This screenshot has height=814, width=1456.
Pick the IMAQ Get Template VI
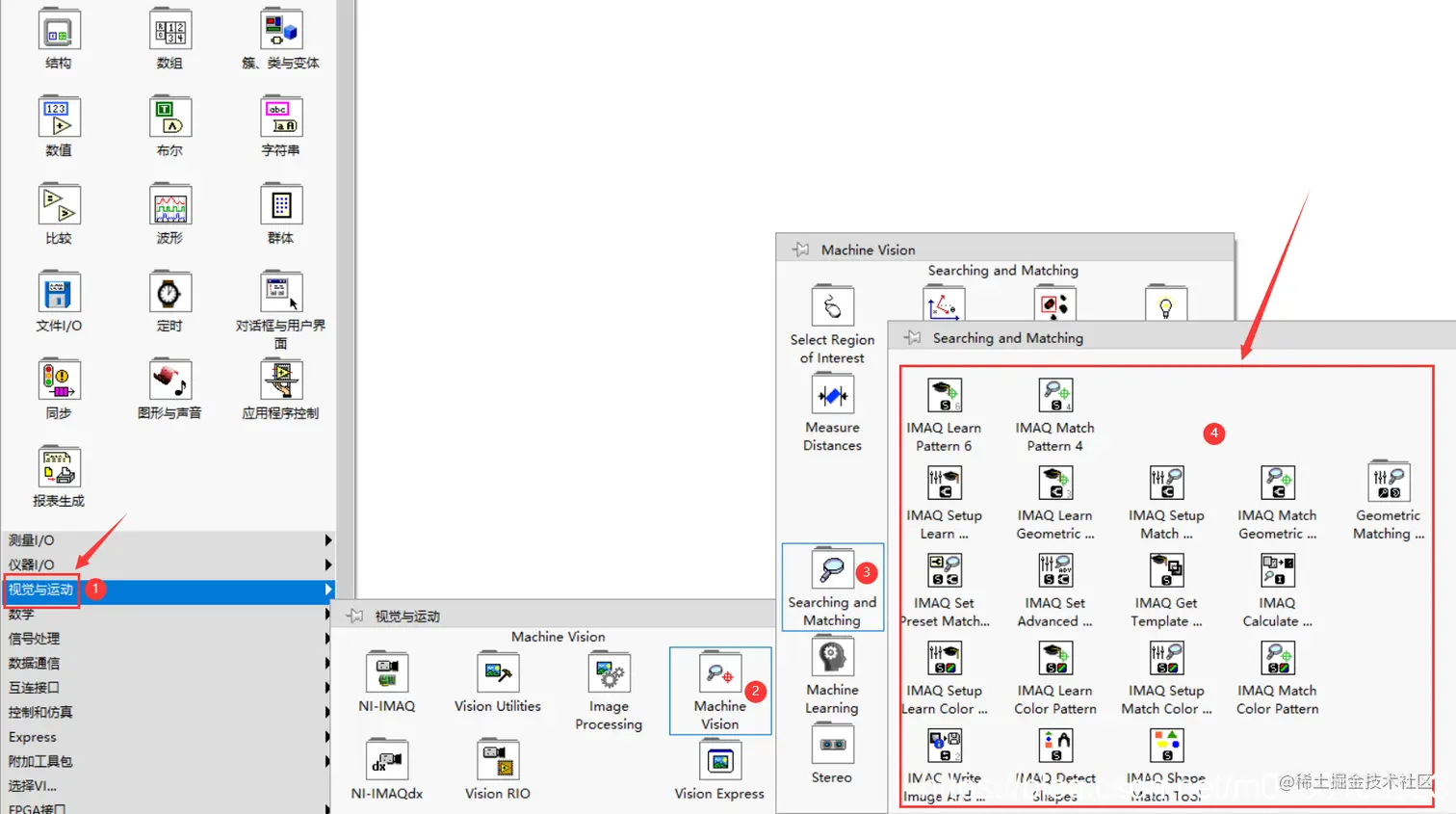1166,570
